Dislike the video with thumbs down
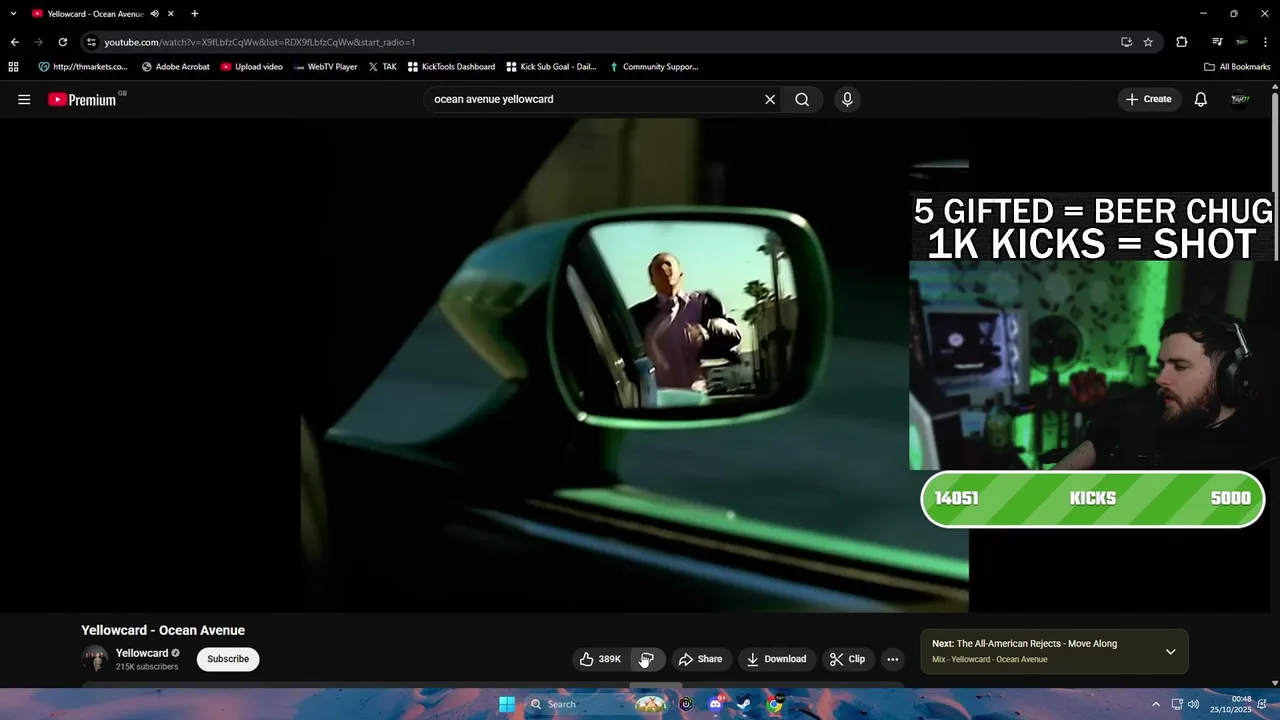The image size is (1280, 720). pyautogui.click(x=647, y=659)
